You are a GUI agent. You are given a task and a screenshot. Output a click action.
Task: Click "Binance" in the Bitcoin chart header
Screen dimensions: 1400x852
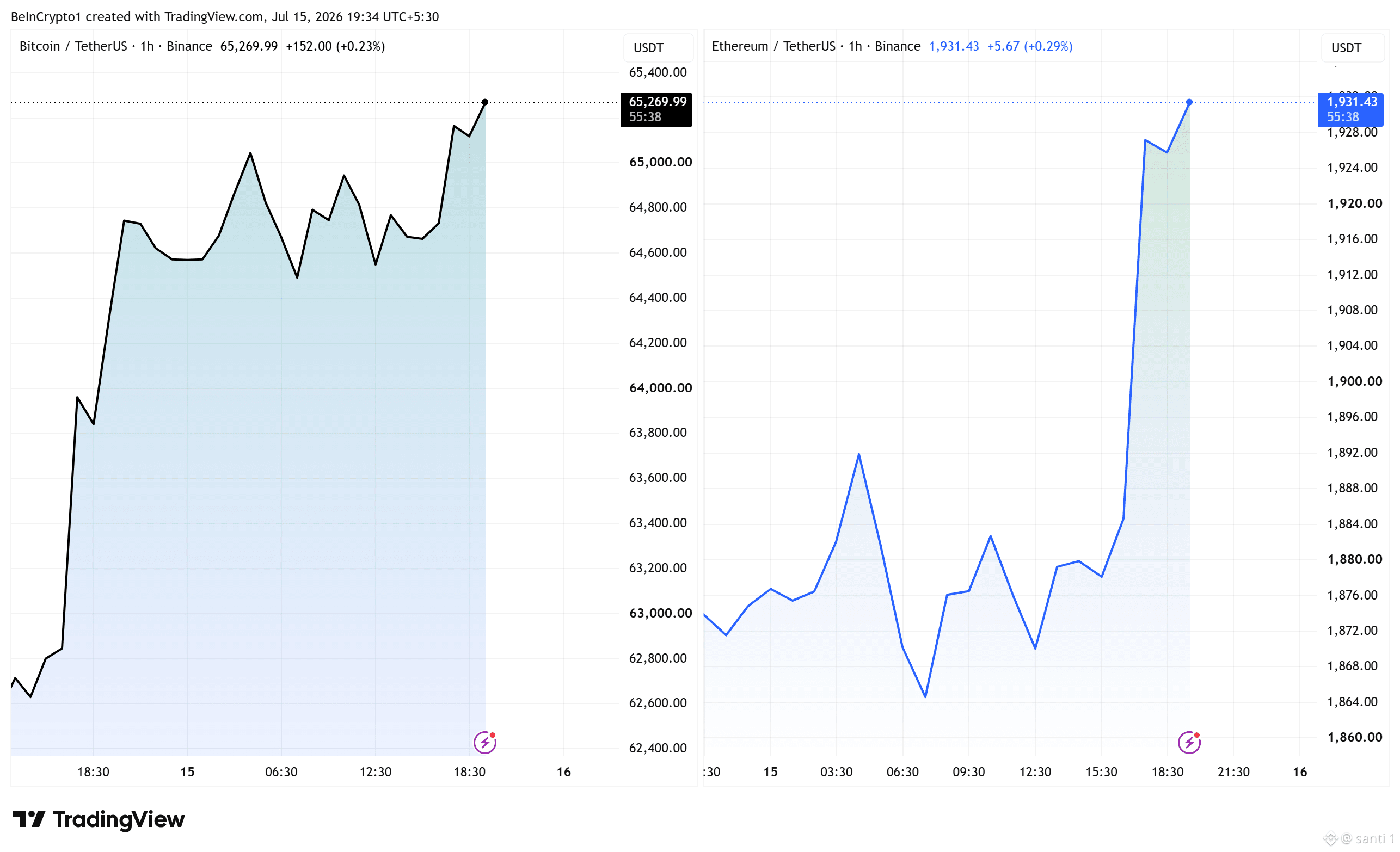[x=189, y=46]
